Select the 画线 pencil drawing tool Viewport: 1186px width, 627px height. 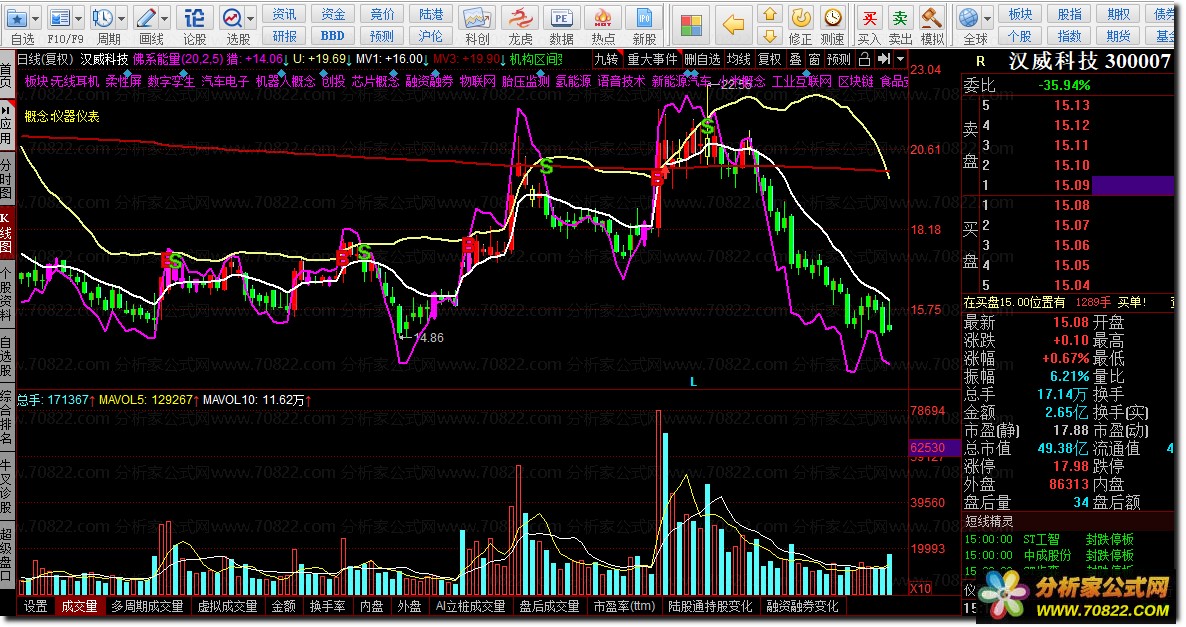tap(145, 18)
